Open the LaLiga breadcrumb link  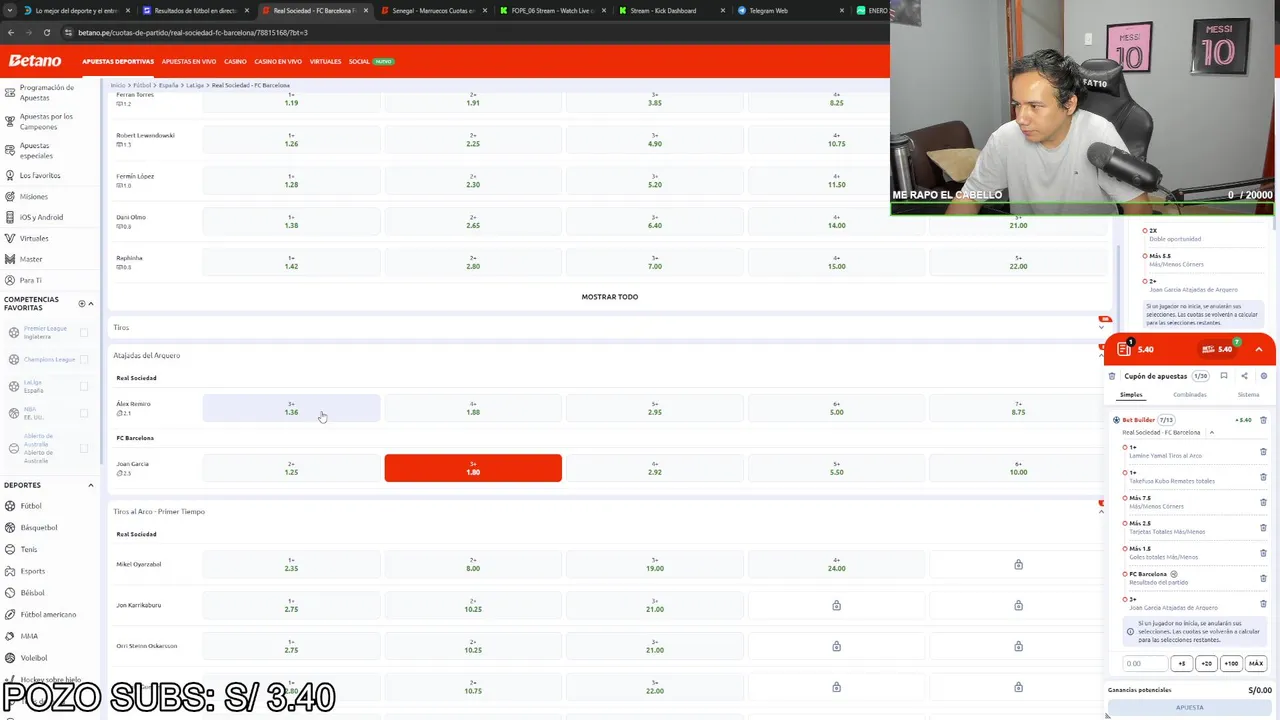[194, 85]
